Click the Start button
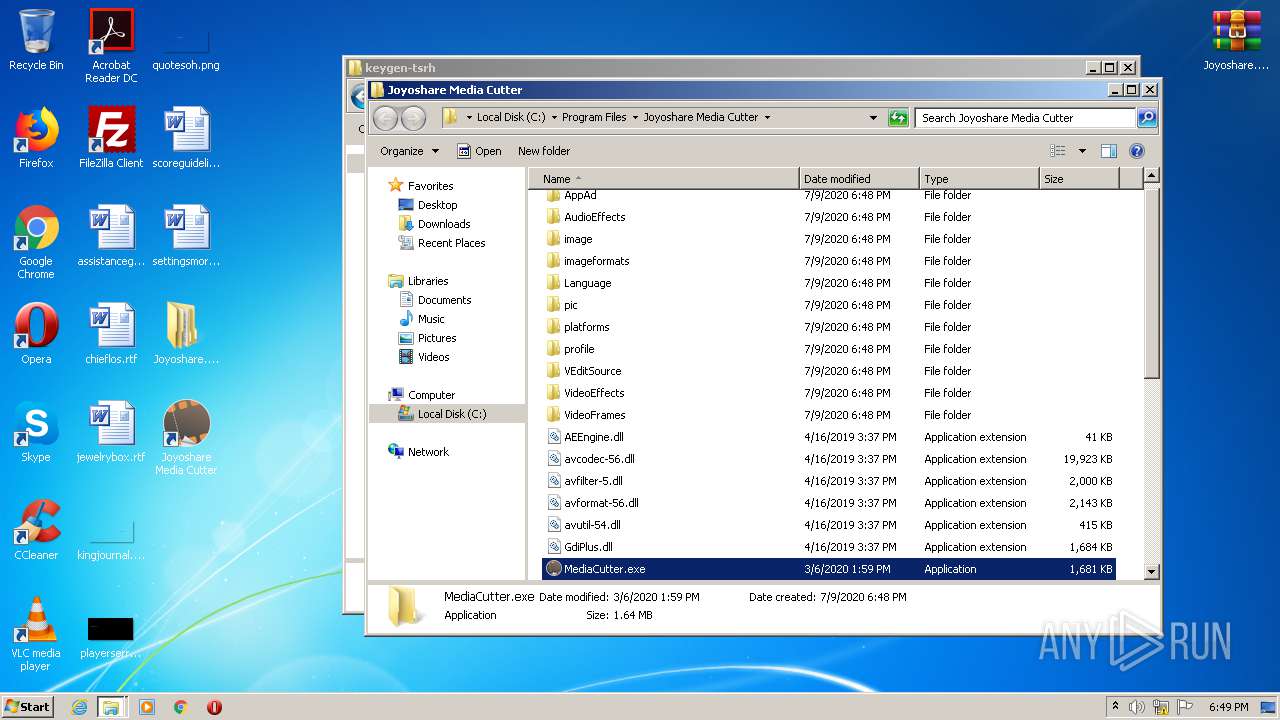1280x720 pixels. pos(27,707)
